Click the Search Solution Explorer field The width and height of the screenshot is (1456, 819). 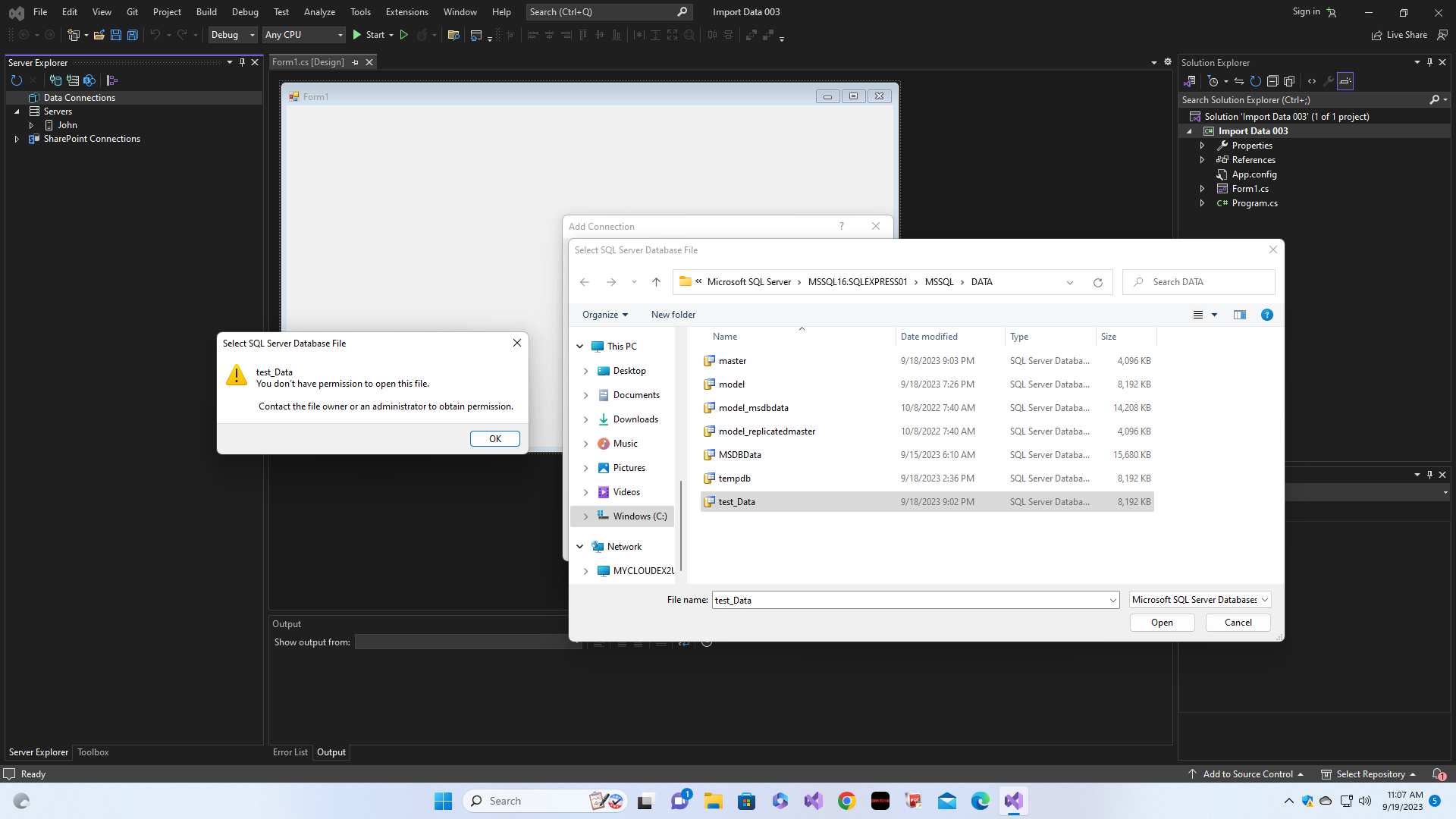[x=1304, y=100]
